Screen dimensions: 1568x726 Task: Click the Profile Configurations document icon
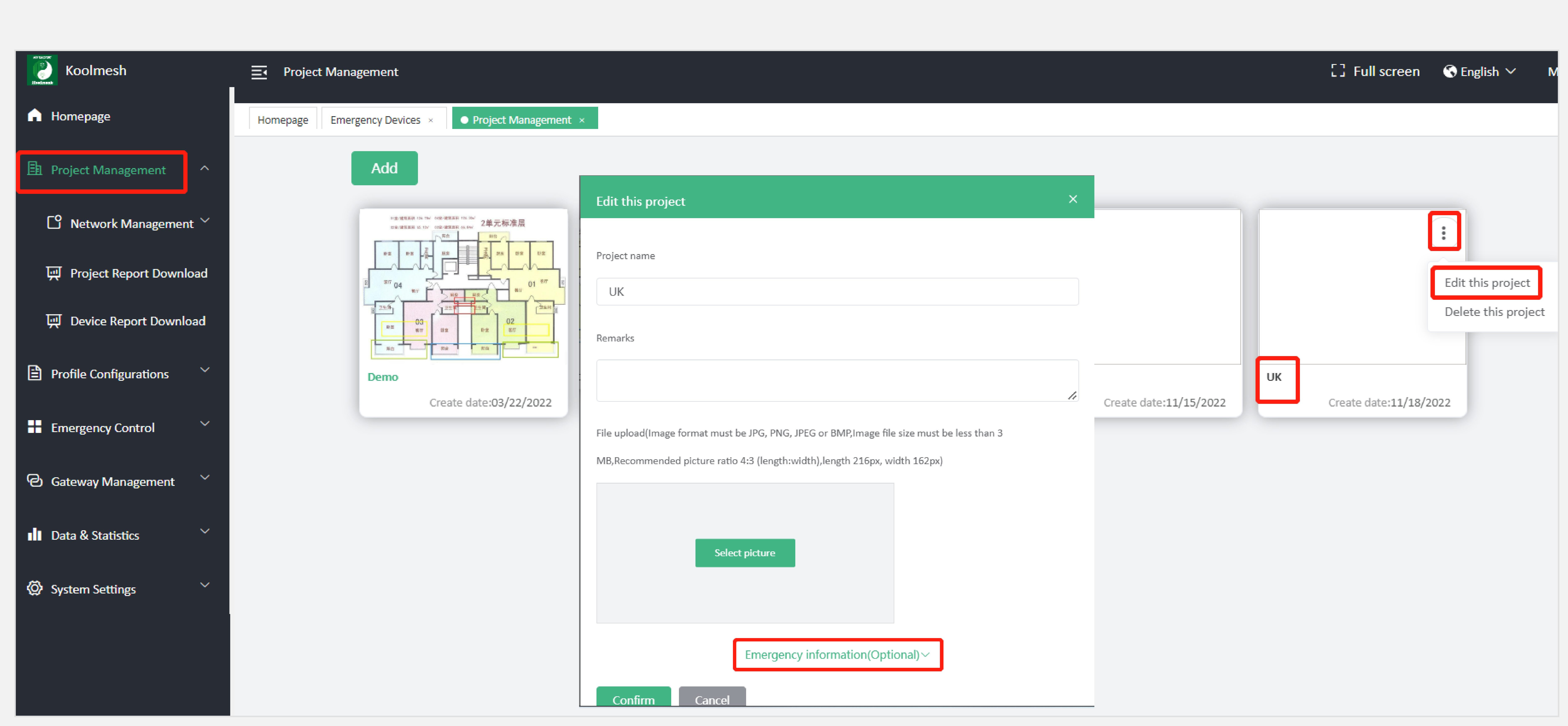pyautogui.click(x=35, y=373)
